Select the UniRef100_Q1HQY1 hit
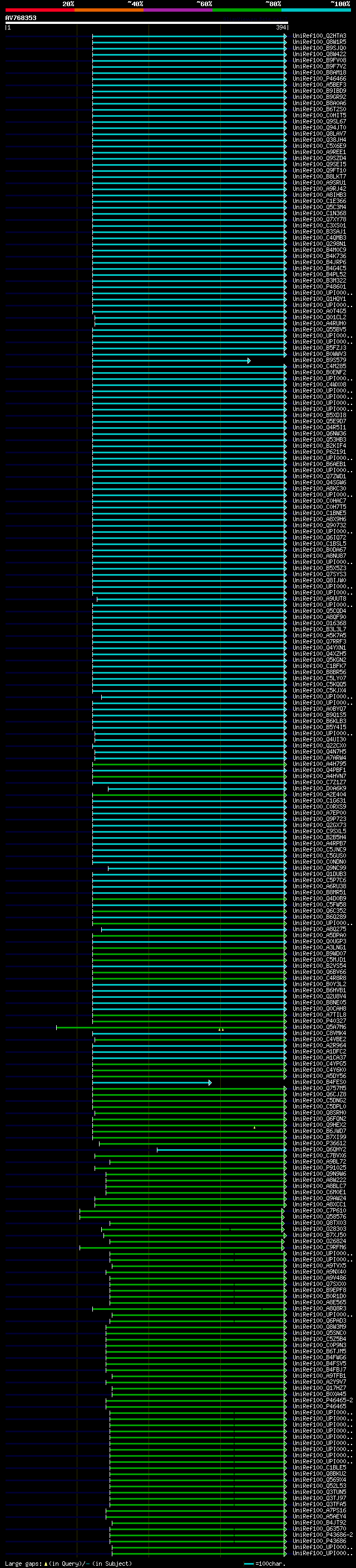The height and width of the screenshot is (1568, 356). 319,299
